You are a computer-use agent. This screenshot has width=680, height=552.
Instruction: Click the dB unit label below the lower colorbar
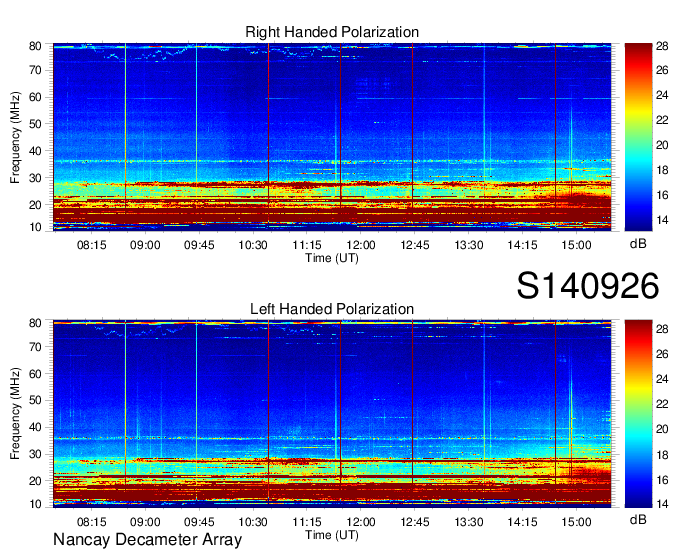click(638, 519)
